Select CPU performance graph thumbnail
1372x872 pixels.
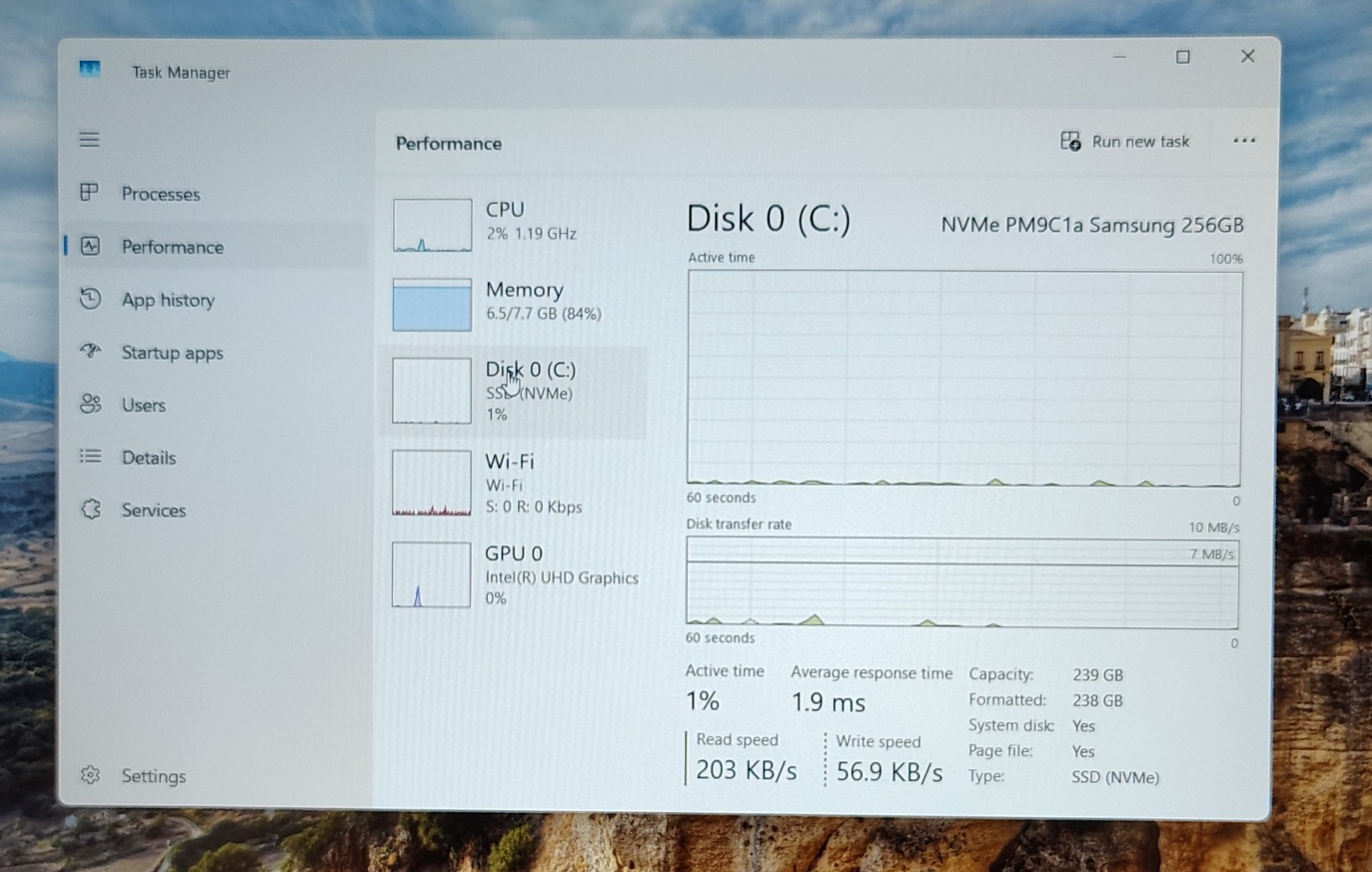tap(432, 225)
